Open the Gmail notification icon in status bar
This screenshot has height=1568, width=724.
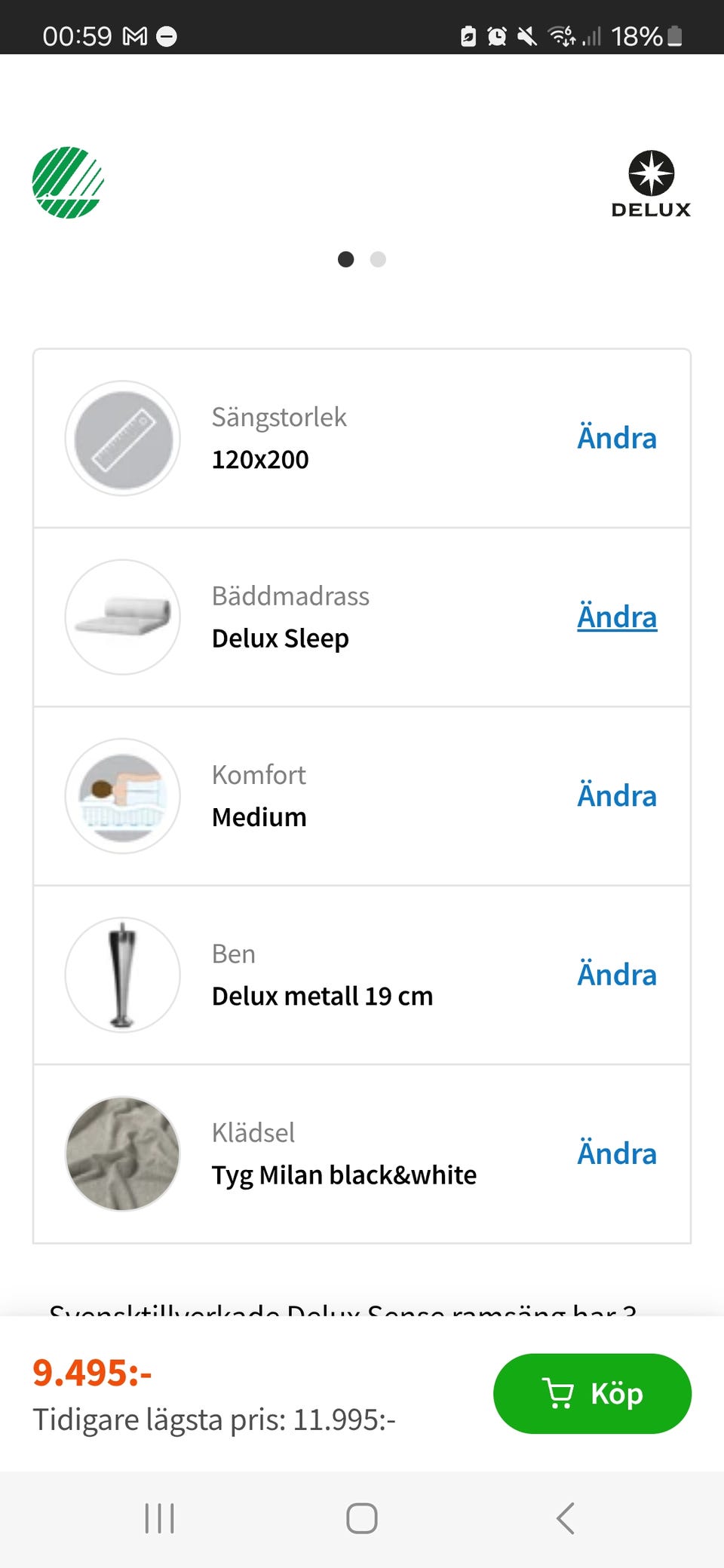click(135, 36)
